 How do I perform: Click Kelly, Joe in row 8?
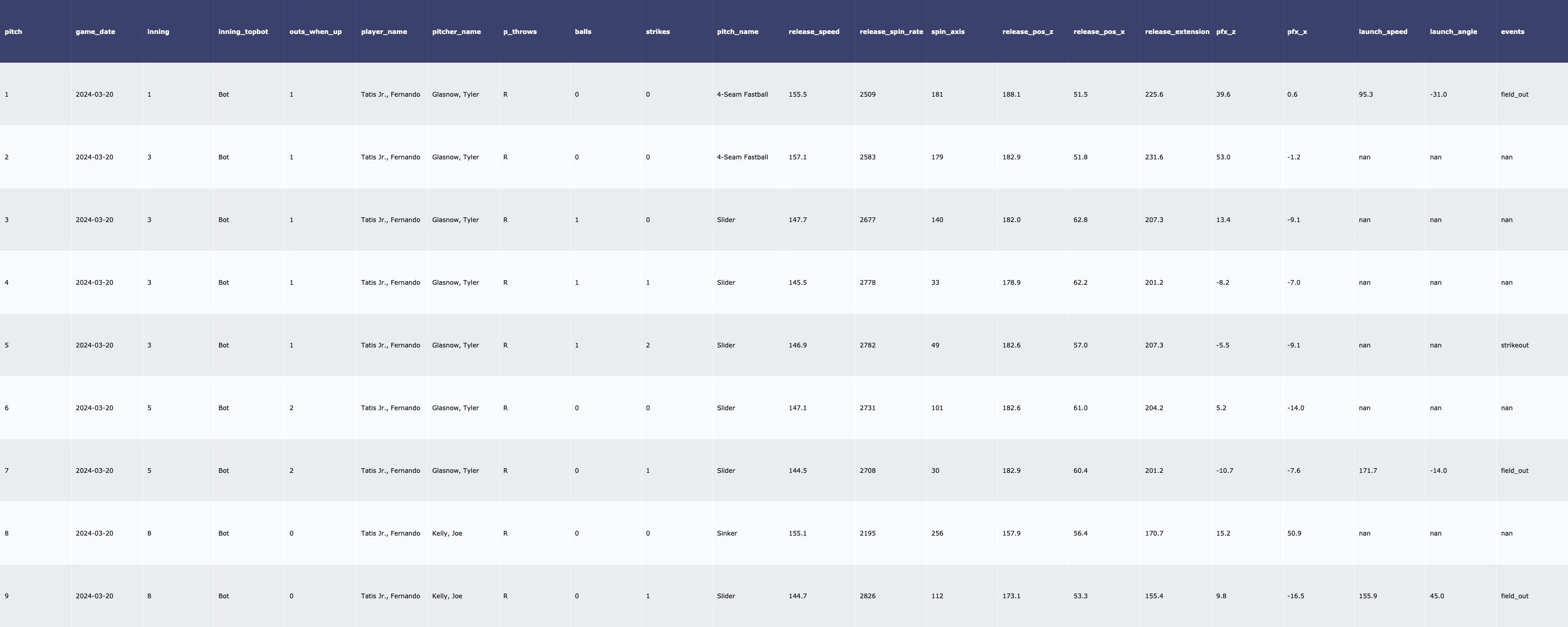coord(447,533)
